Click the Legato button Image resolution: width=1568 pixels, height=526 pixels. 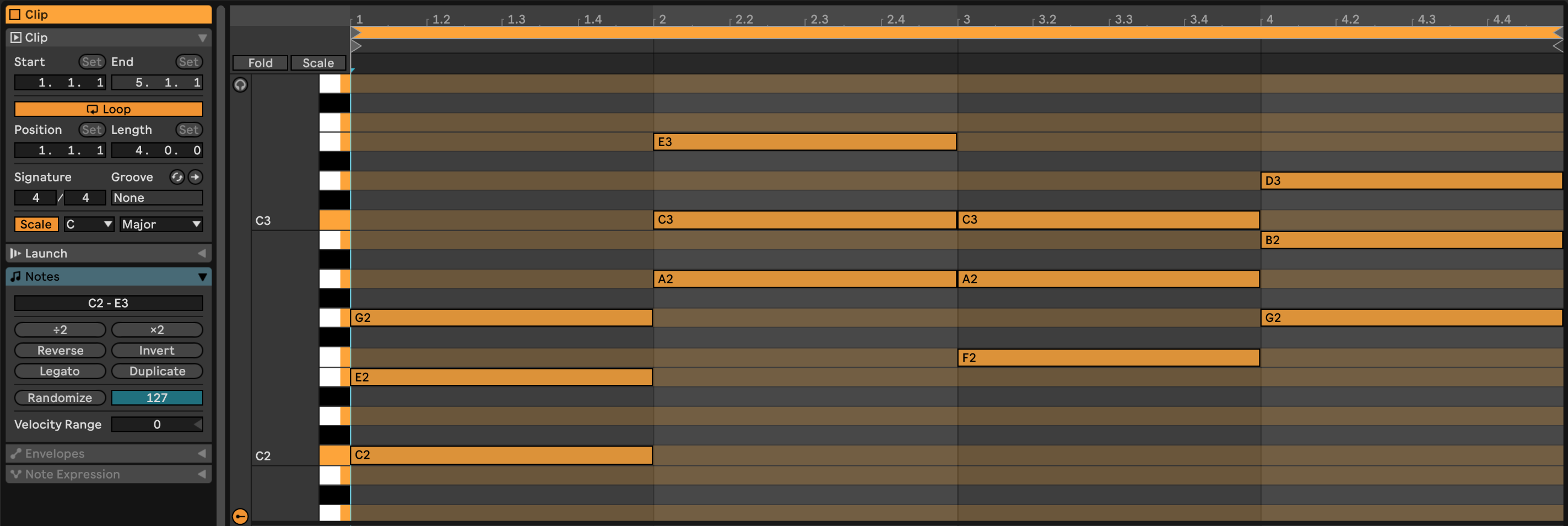click(x=60, y=371)
